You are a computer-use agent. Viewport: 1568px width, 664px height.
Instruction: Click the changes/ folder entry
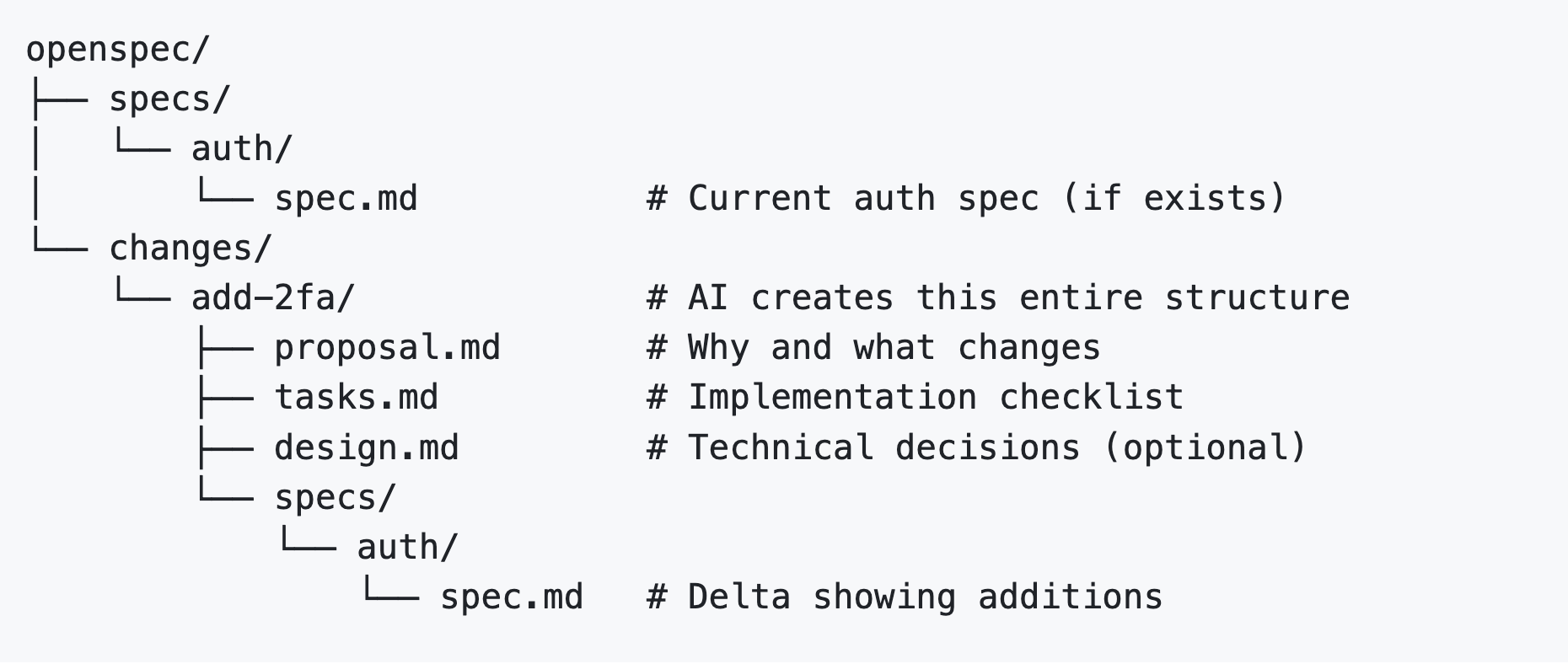pyautogui.click(x=191, y=249)
